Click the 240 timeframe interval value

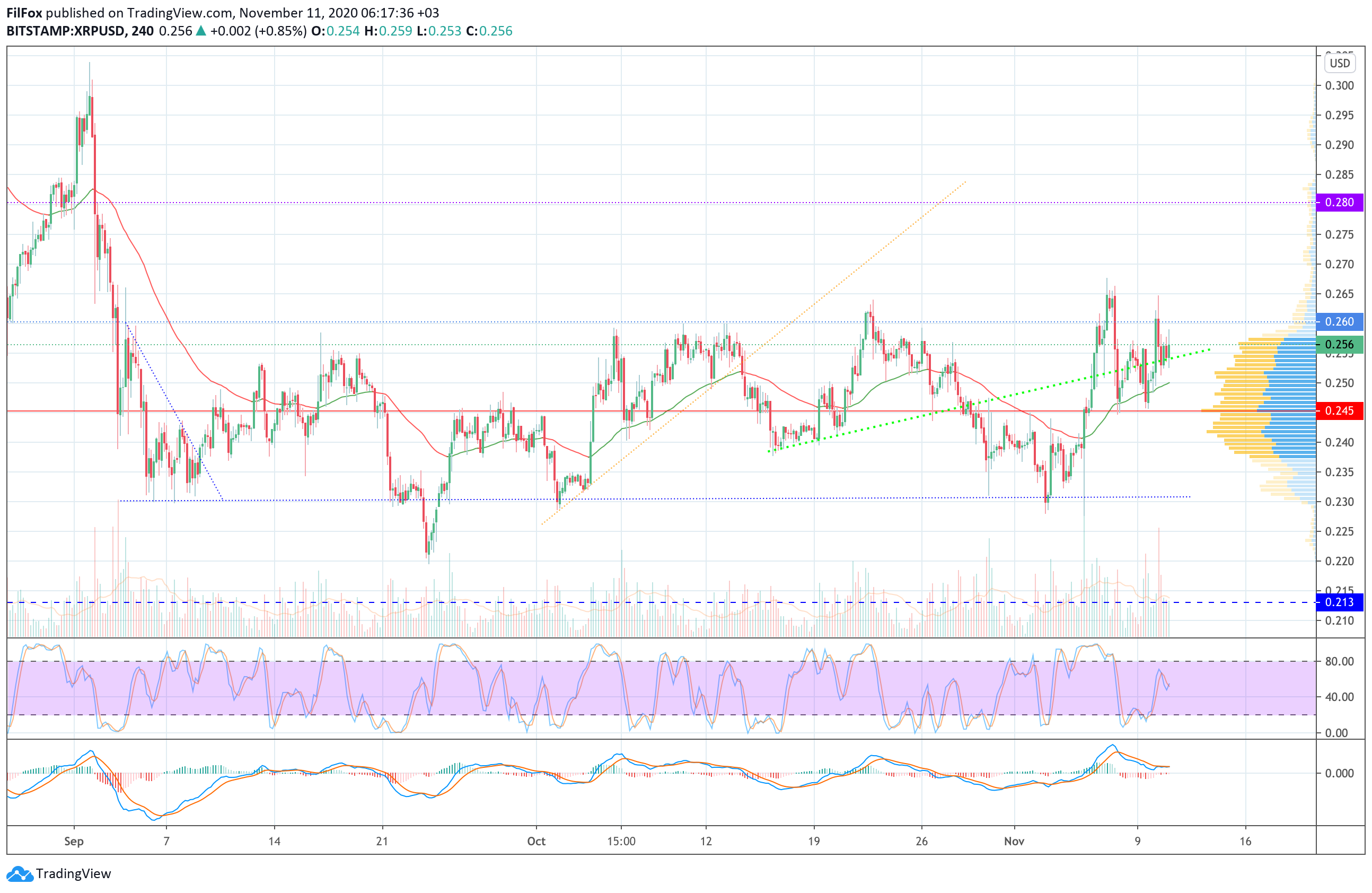click(143, 31)
